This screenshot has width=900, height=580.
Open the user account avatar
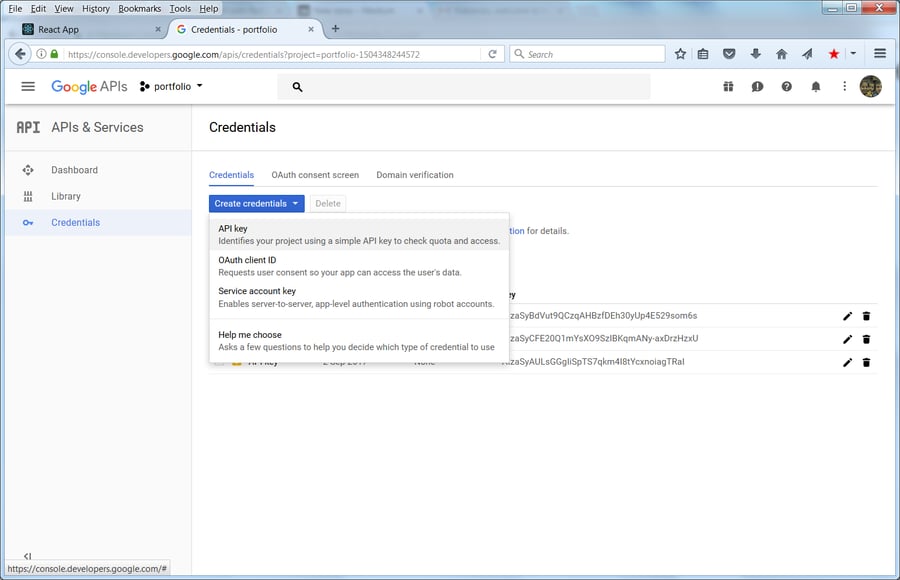(870, 87)
